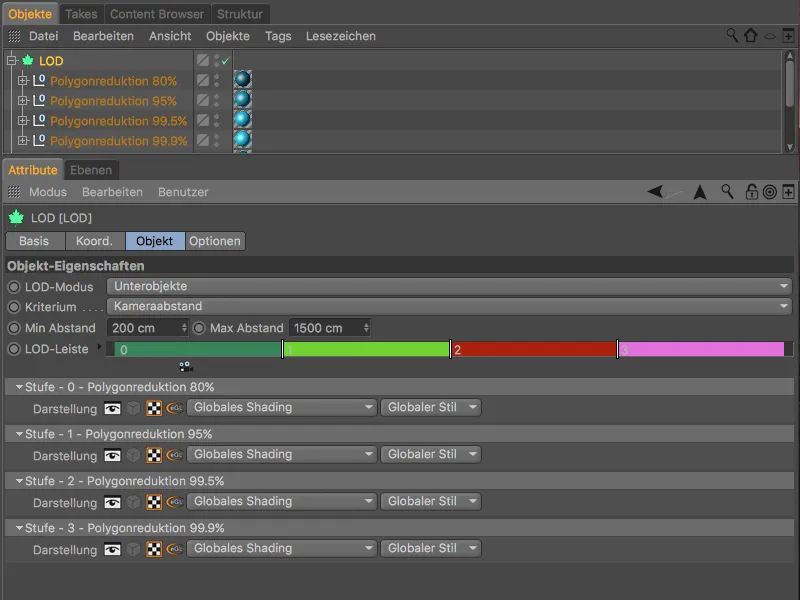Open the LOD-Modus Unterobjekte dropdown
The height and width of the screenshot is (600, 800).
click(x=449, y=286)
